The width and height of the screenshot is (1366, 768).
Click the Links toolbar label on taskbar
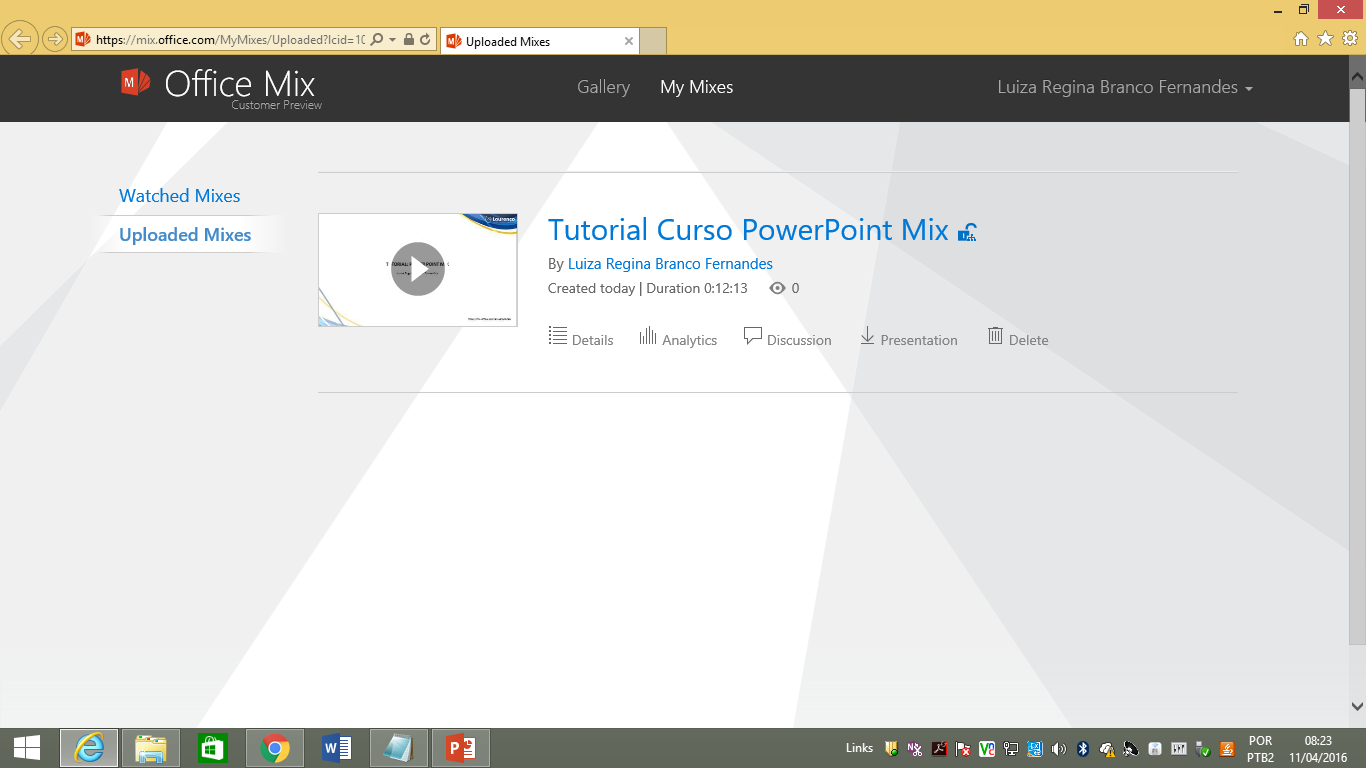click(859, 748)
